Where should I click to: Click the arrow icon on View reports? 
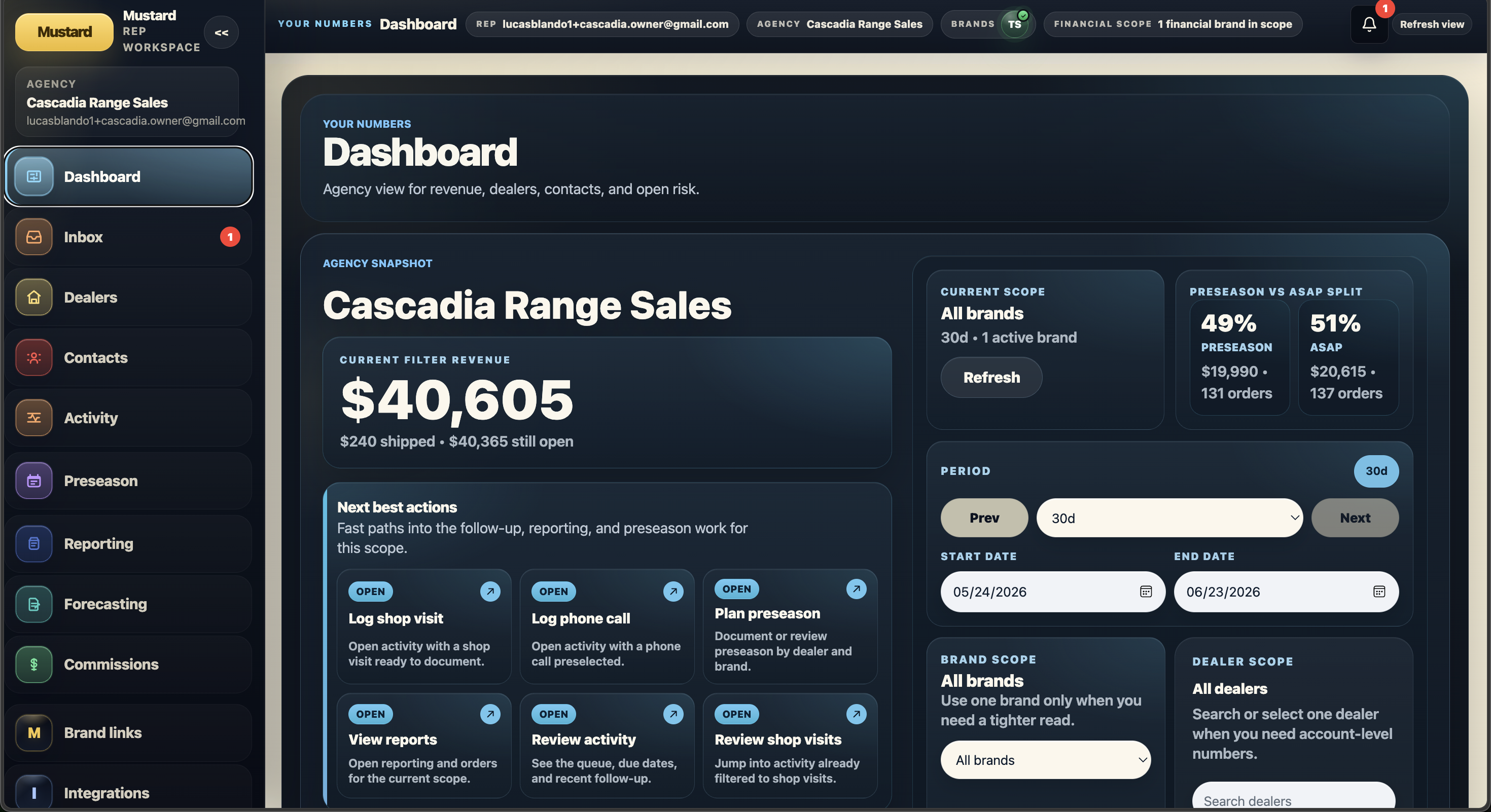point(490,714)
